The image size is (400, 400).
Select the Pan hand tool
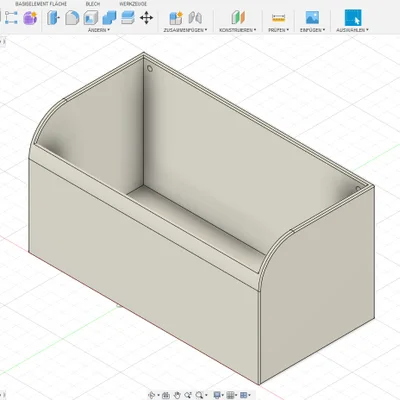pos(177,395)
